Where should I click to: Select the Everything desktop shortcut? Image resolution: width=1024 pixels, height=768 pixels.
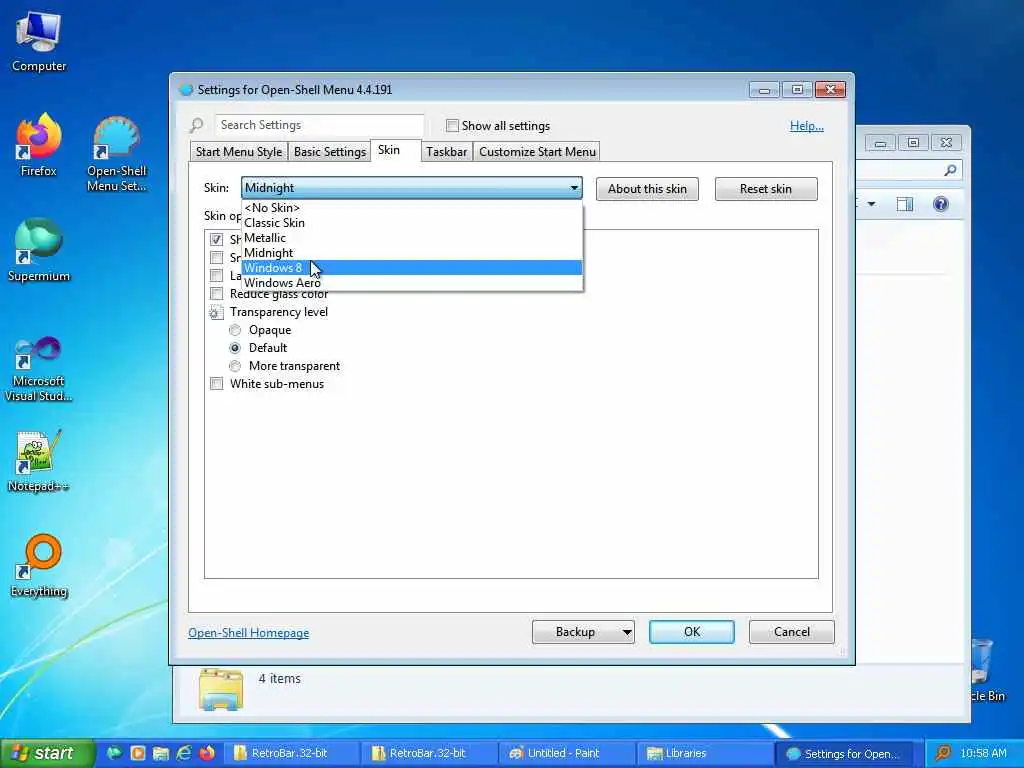(39, 566)
